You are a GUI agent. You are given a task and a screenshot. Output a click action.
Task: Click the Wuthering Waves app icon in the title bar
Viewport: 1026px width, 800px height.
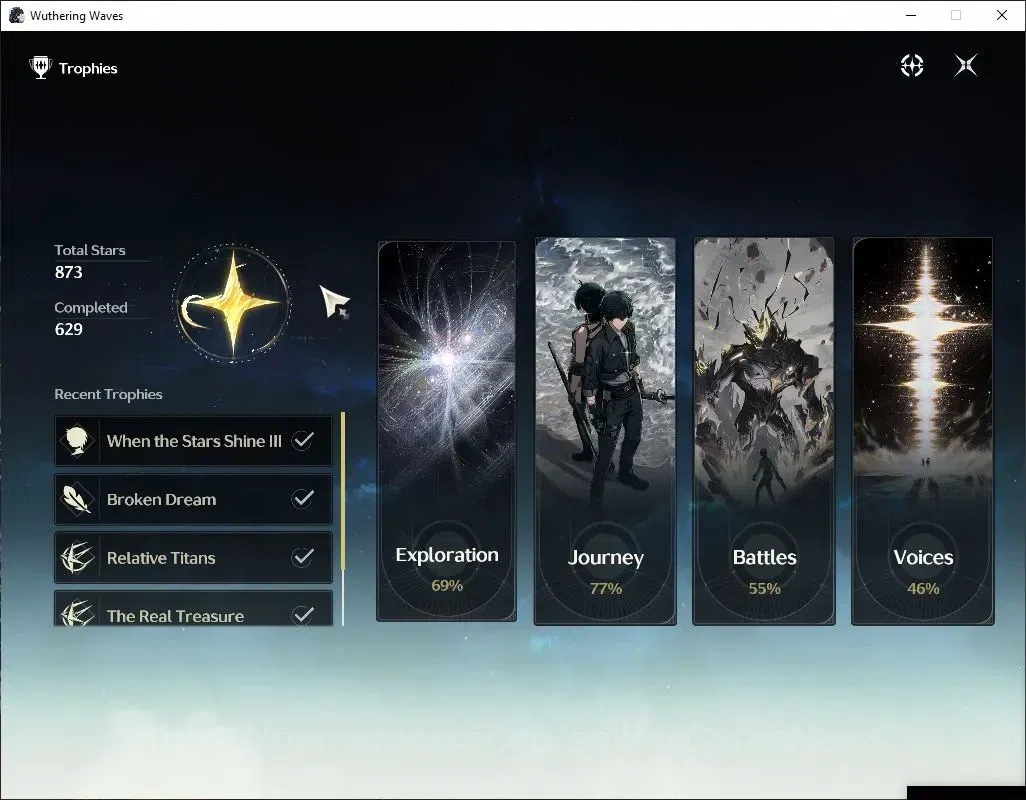pyautogui.click(x=16, y=15)
